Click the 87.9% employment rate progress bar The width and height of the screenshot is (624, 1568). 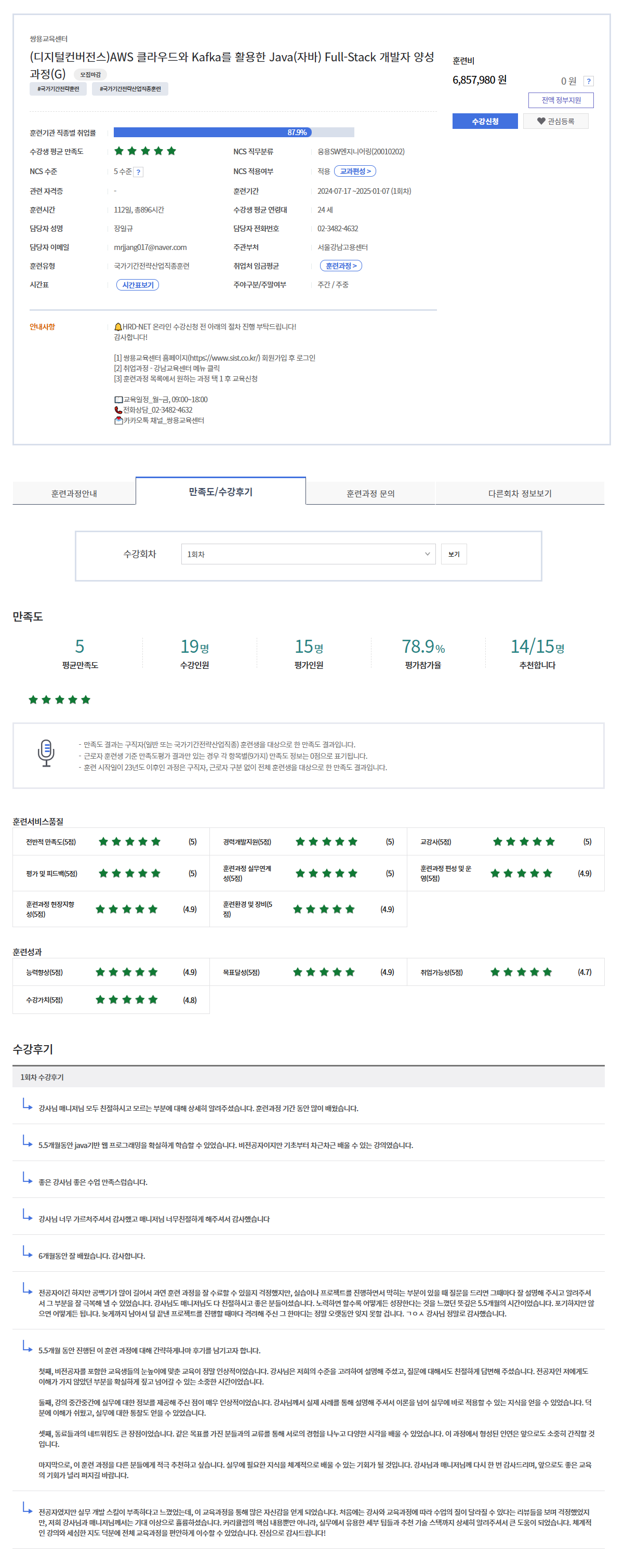233,133
